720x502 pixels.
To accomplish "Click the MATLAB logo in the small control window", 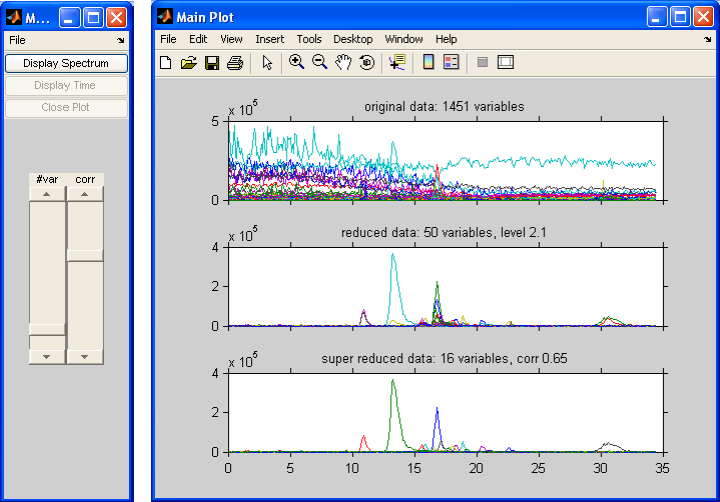I will (14, 18).
